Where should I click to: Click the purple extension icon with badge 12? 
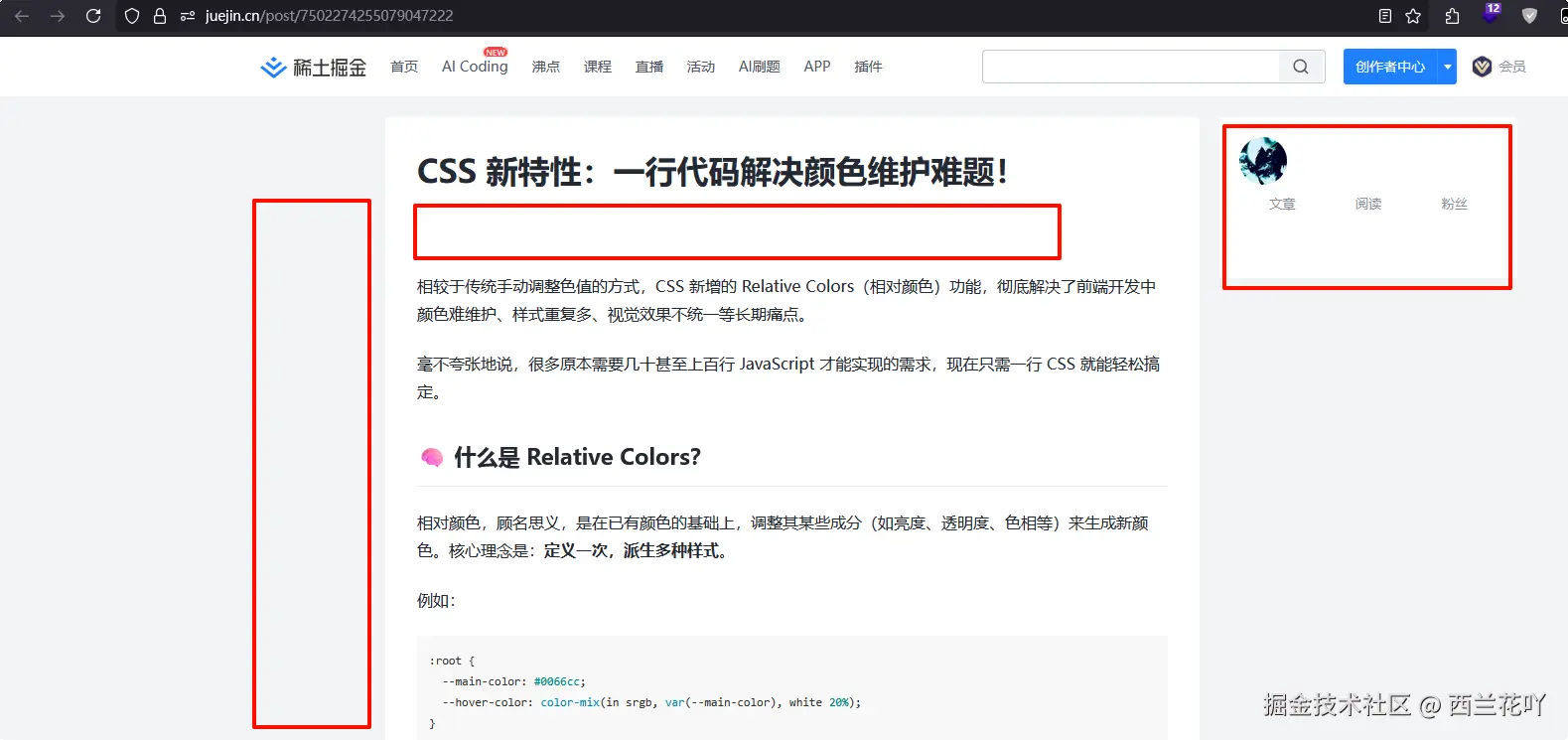1491,15
